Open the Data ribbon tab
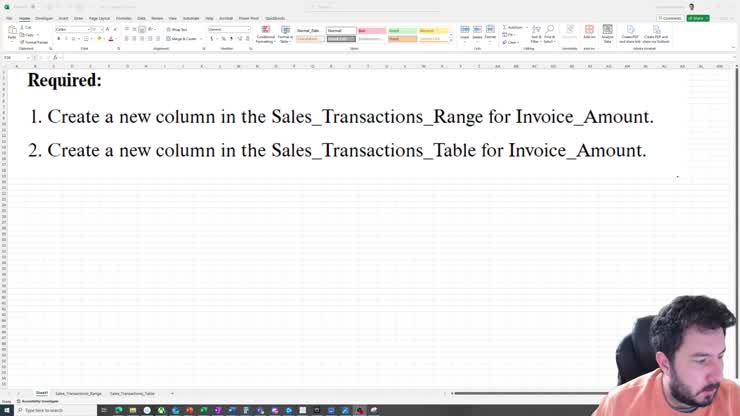The image size is (740, 416). coord(141,18)
